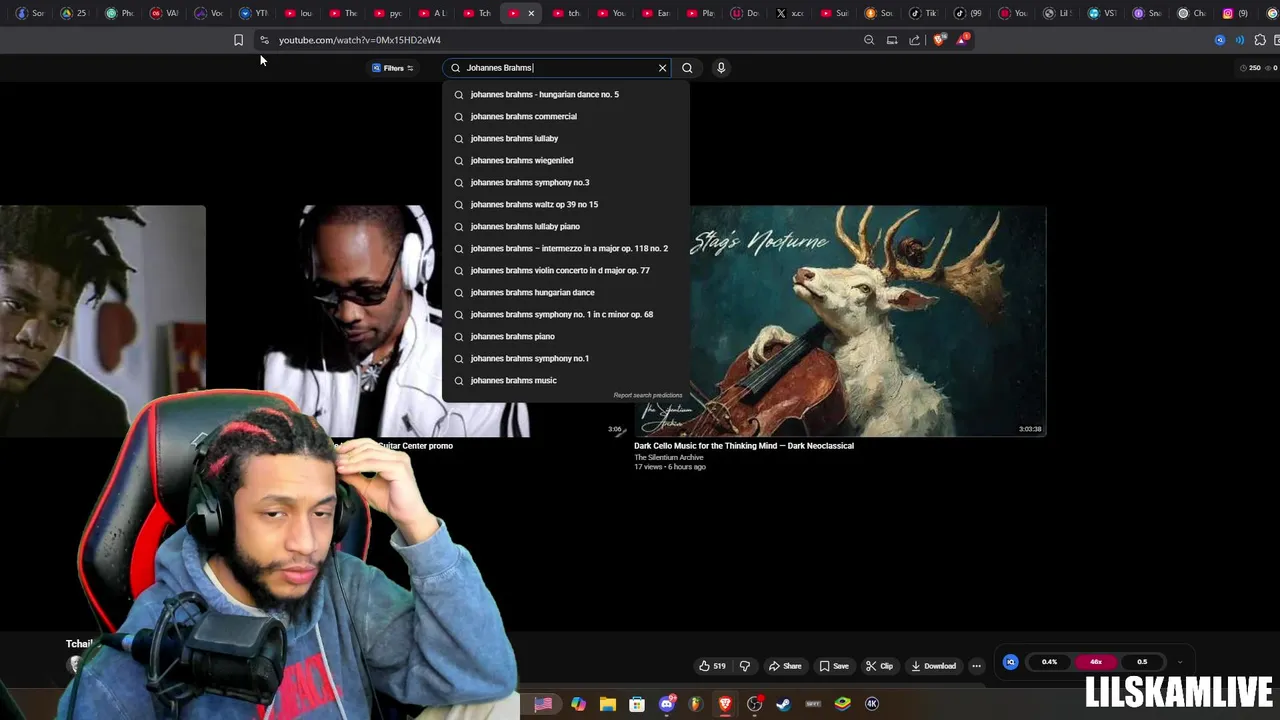1280x720 pixels.
Task: Click the browser share icon
Action: pos(915,40)
